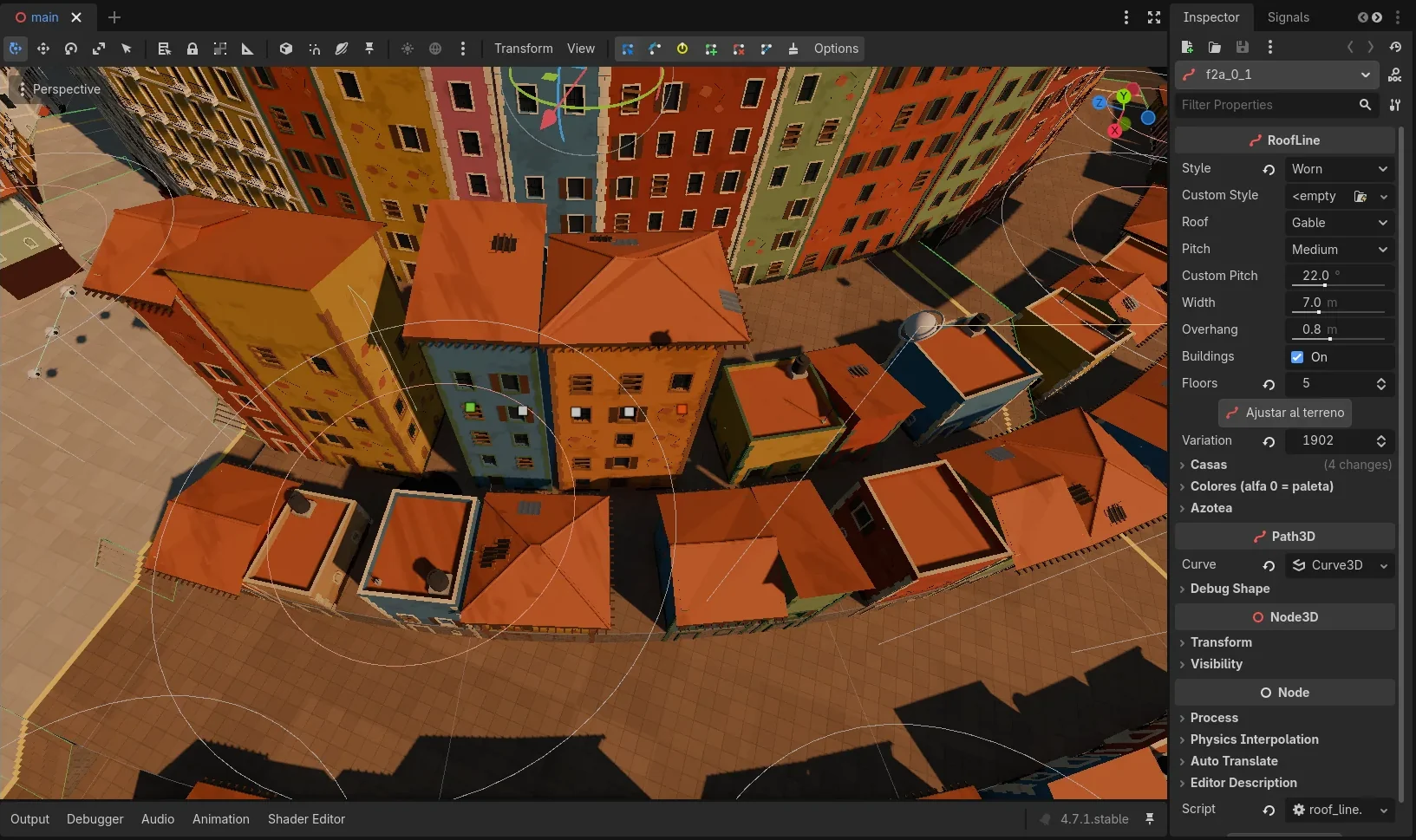Load an existing resource from disk in Inspector

[x=1215, y=47]
